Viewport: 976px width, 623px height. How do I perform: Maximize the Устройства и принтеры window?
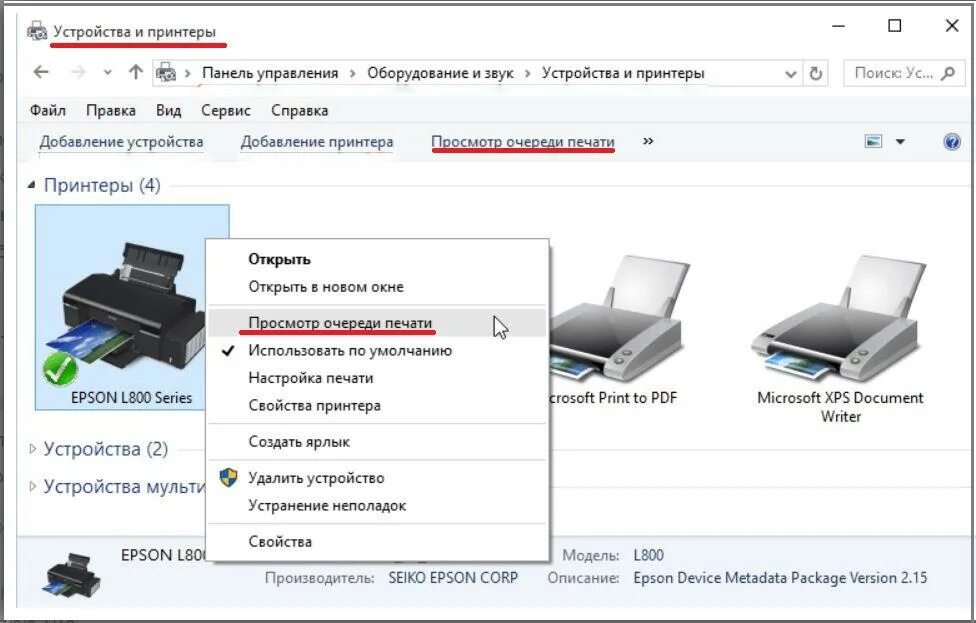(894, 26)
